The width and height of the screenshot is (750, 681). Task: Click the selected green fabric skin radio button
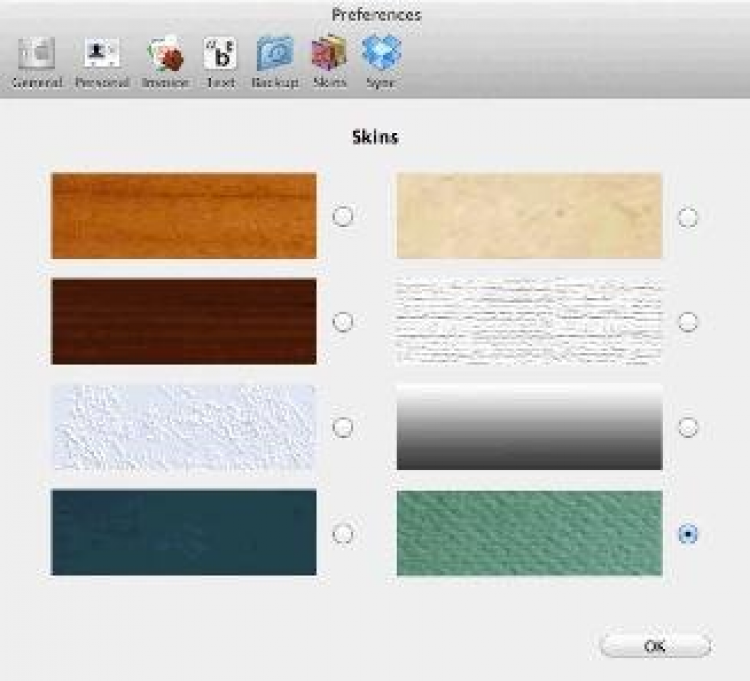click(688, 534)
